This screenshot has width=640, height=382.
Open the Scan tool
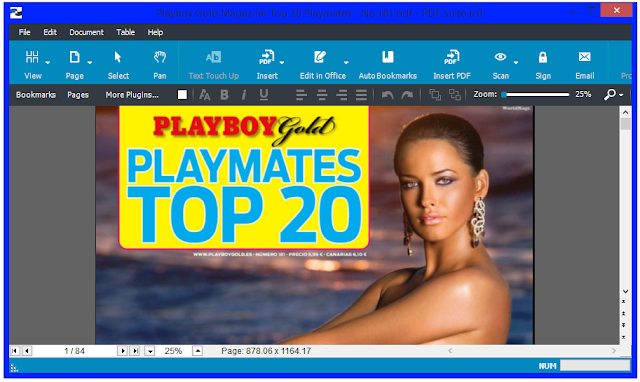pyautogui.click(x=500, y=64)
